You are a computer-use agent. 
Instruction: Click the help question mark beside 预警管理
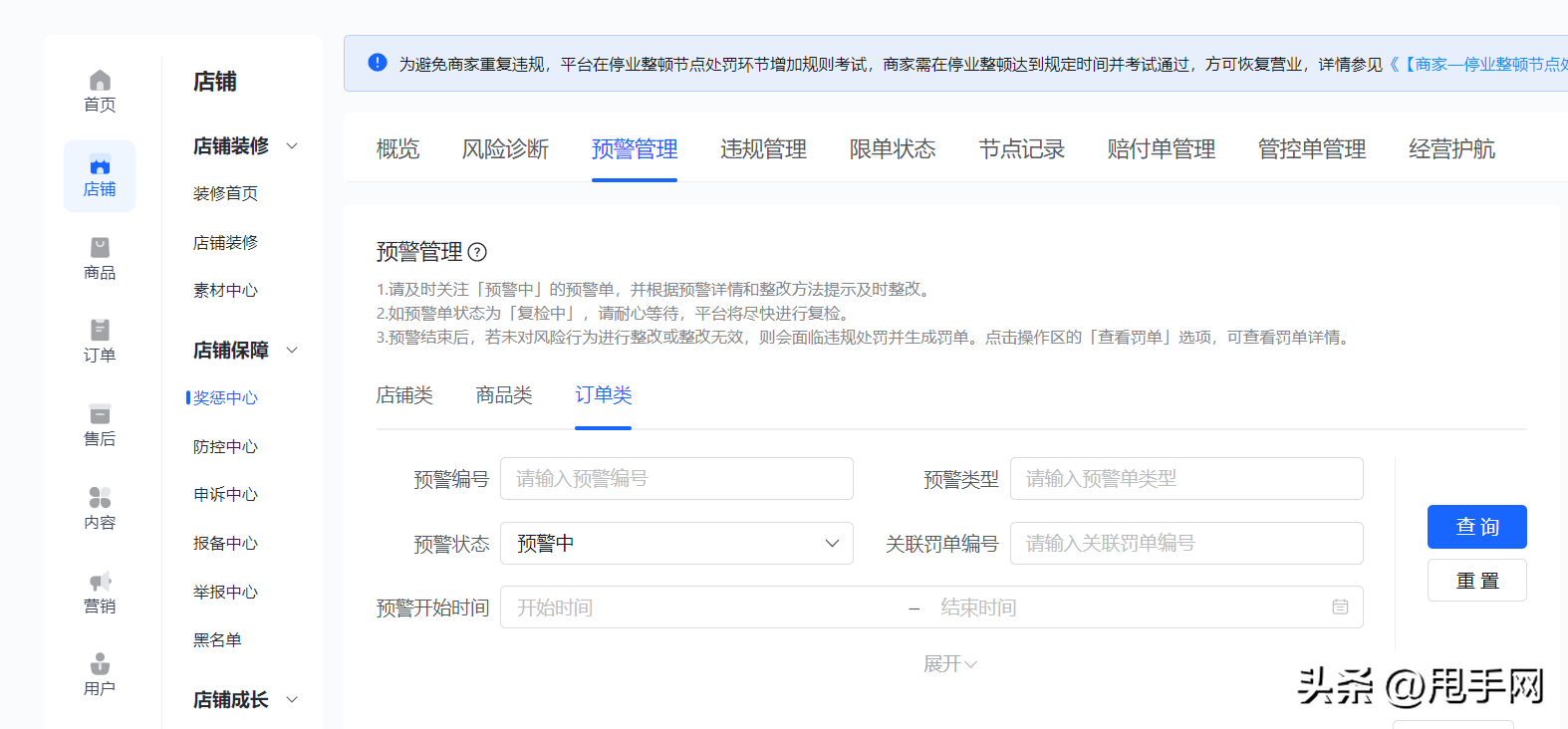[477, 252]
